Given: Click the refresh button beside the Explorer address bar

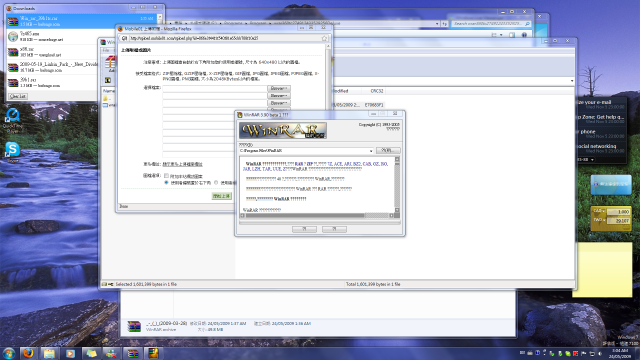Looking at the screenshot, I should (x=445, y=24).
